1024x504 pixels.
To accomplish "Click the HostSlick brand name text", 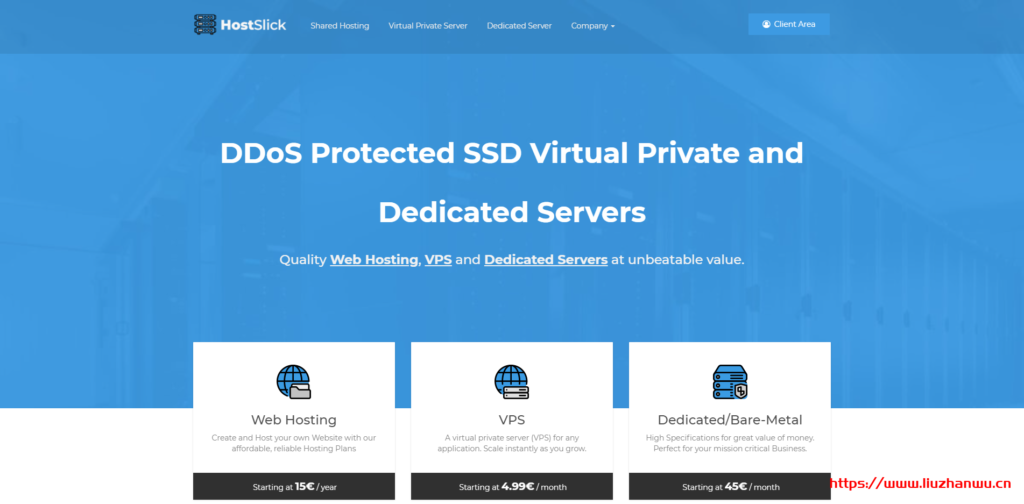I will pyautogui.click(x=254, y=25).
